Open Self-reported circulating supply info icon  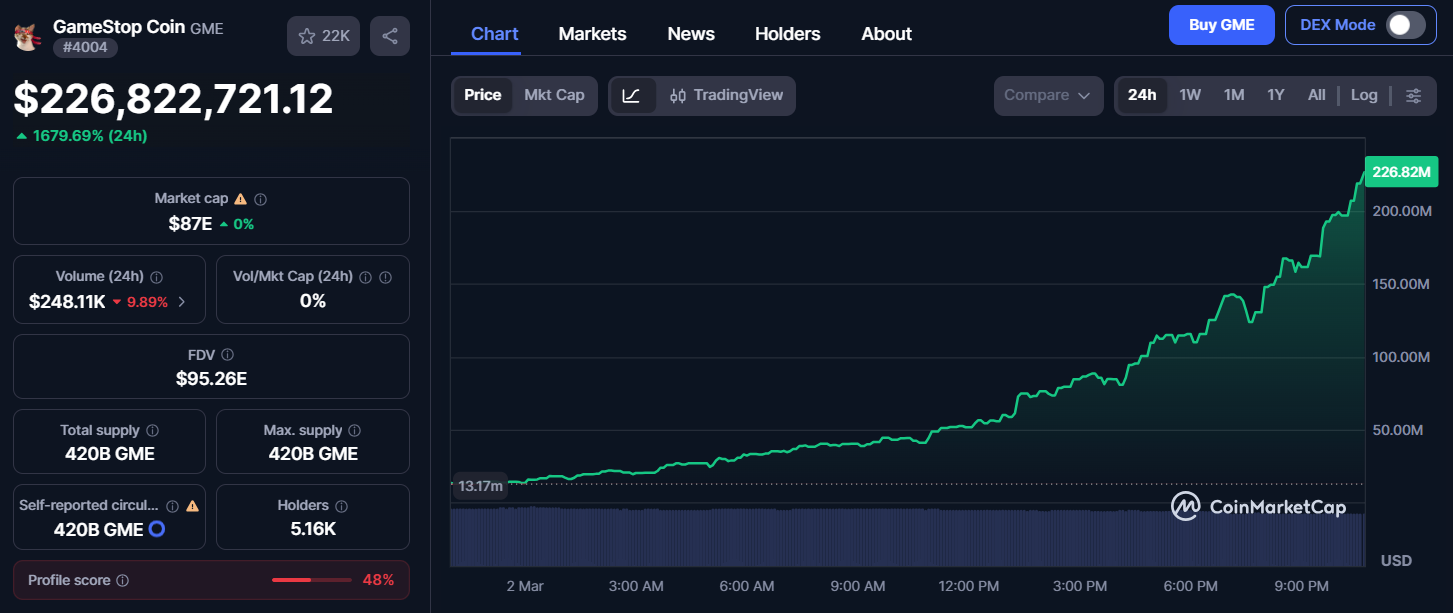(173, 506)
